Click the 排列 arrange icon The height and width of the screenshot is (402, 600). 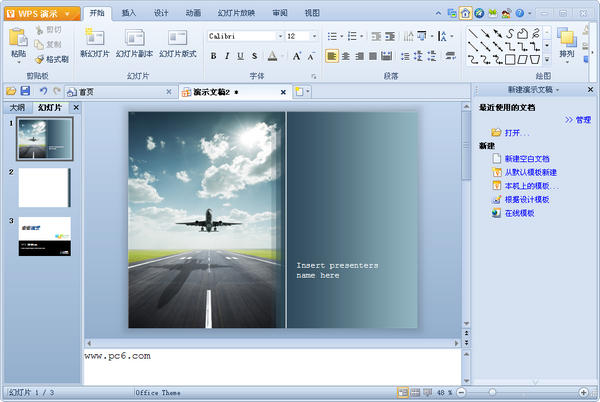[567, 44]
